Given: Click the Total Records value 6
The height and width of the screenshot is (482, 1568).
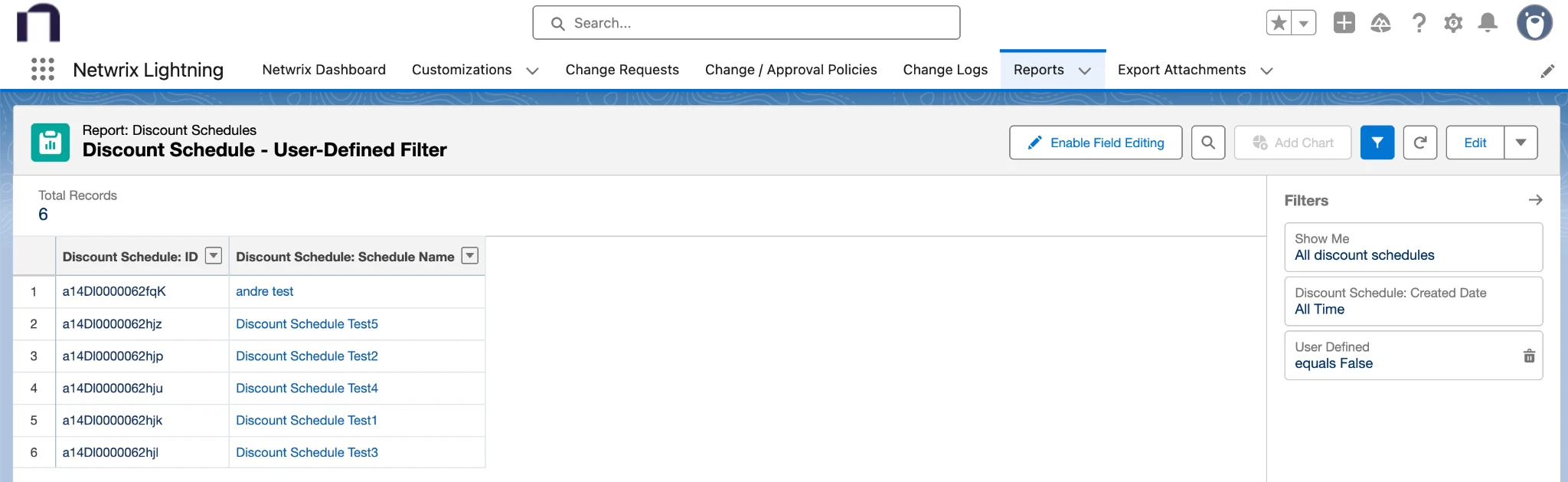Looking at the screenshot, I should 43,215.
